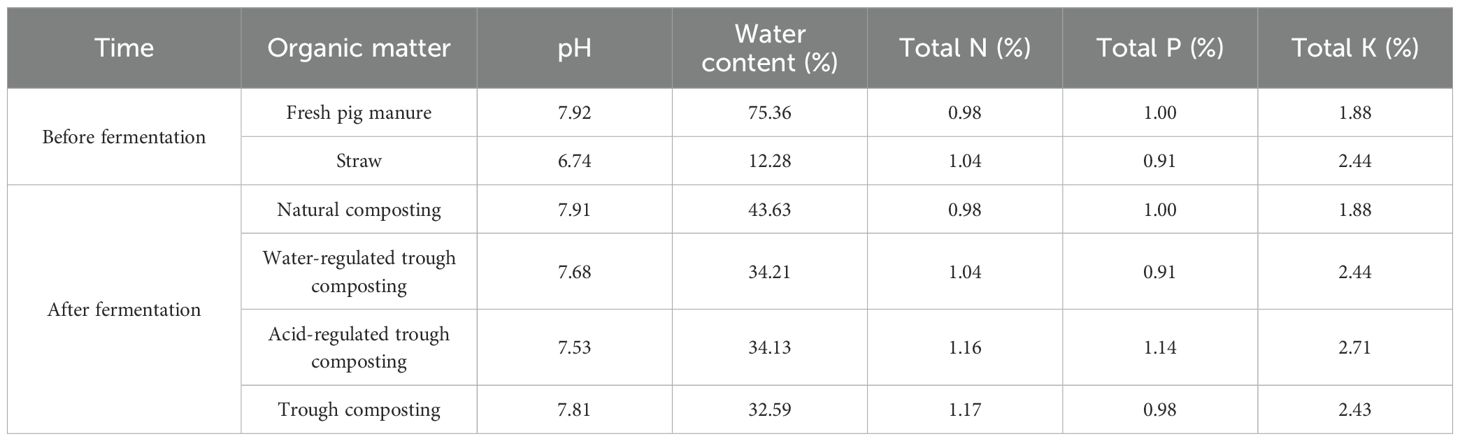Viewport: 1460px width, 441px height.
Task: Click the Water-regulated trough composting cell
Action: pyautogui.click(x=359, y=271)
